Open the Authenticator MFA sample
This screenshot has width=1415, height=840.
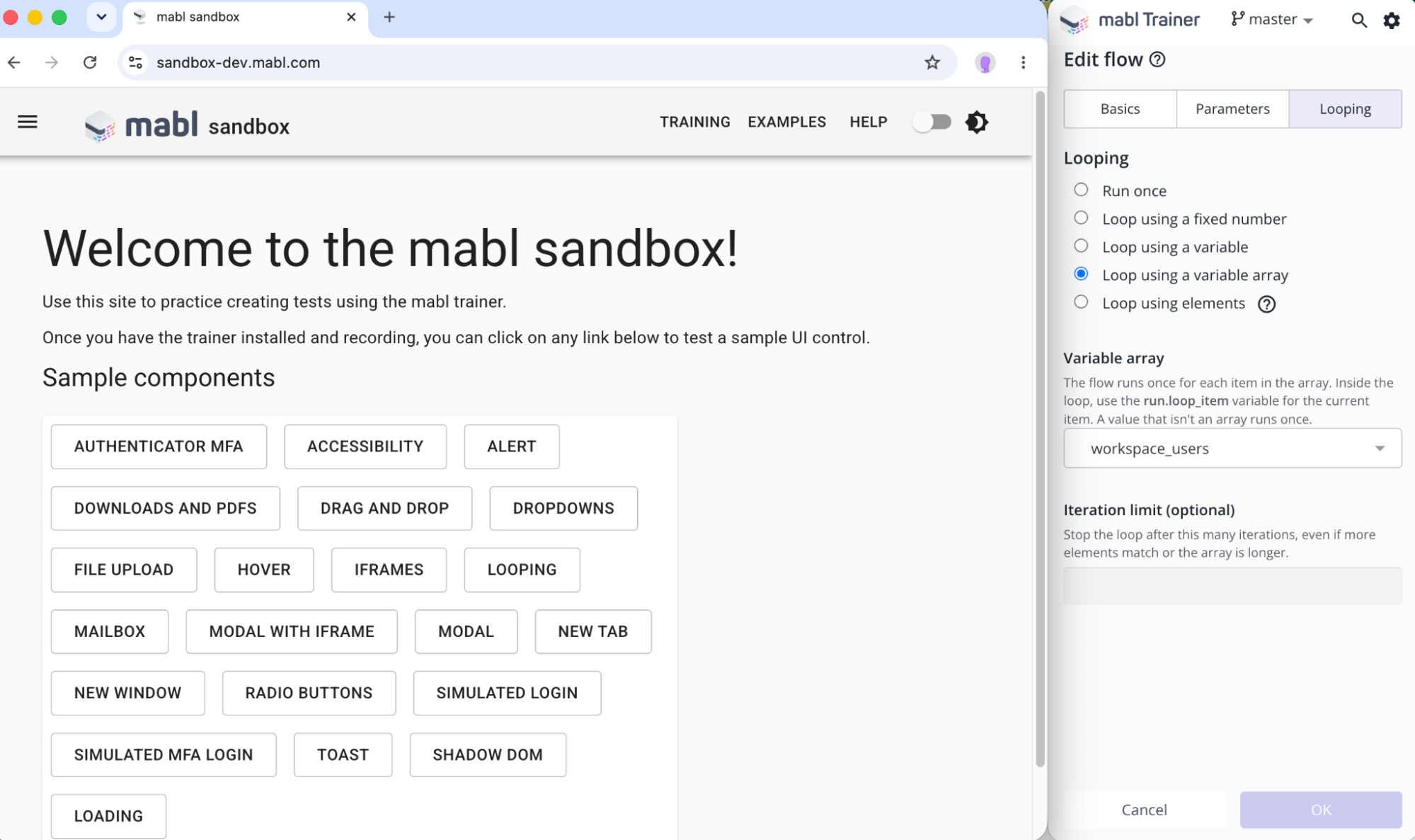coord(159,447)
